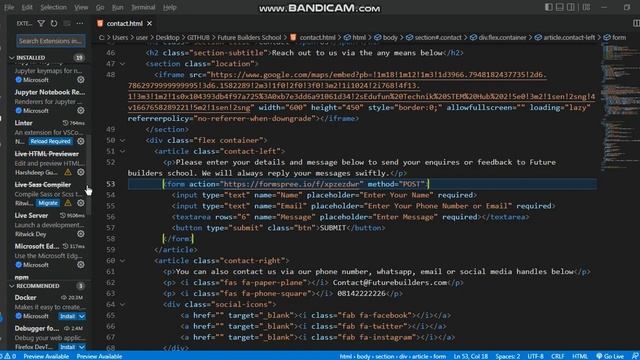The image size is (640, 360).
Task: Open the Edit menu
Action: [27, 7]
